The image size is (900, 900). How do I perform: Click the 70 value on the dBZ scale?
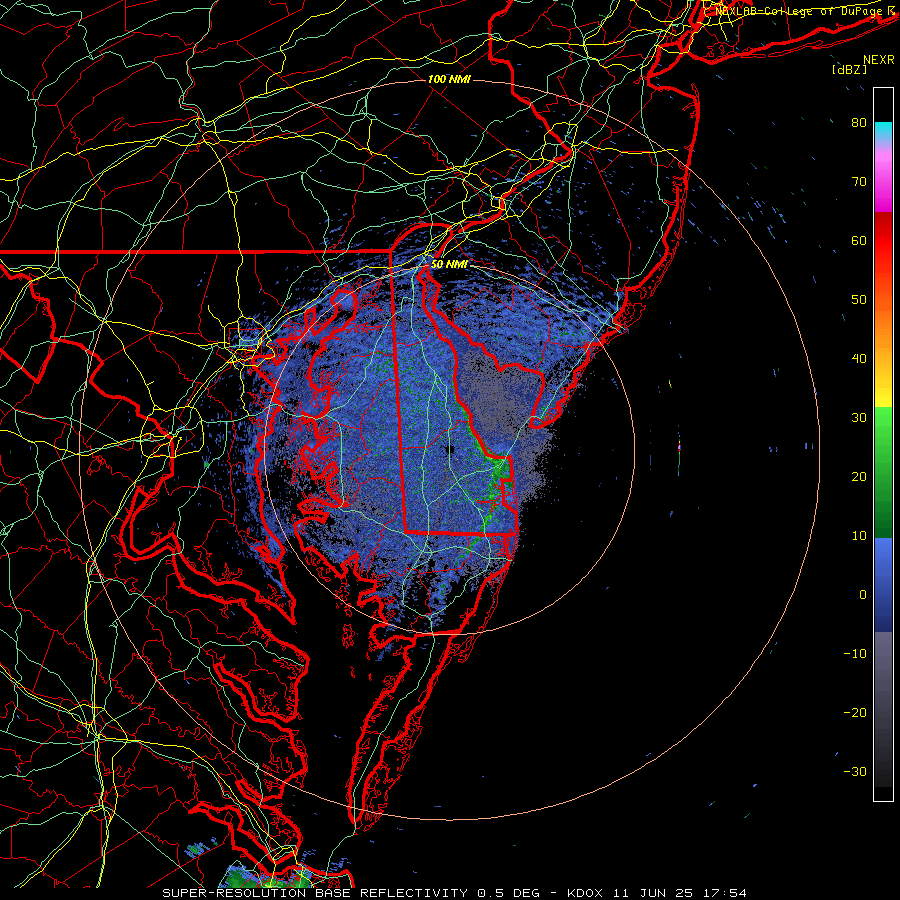click(859, 182)
